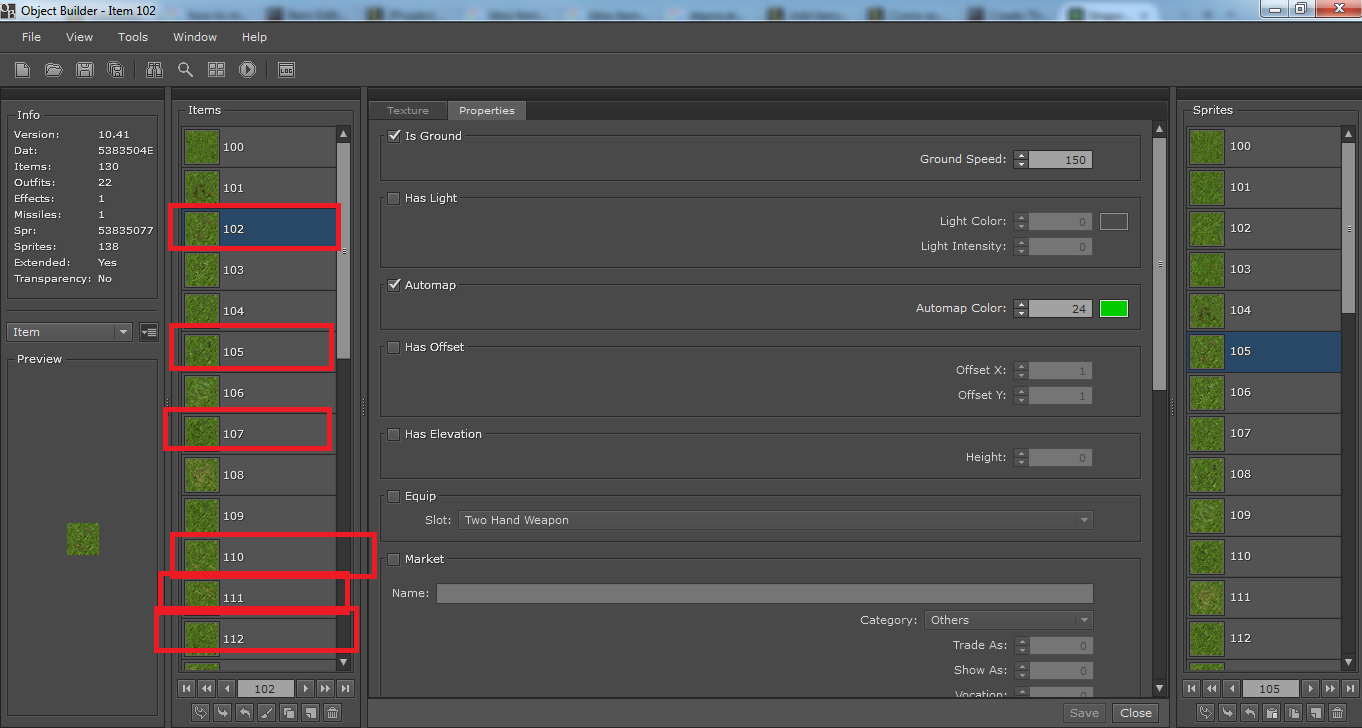Click the outlined arrow replace icon under Items
This screenshot has height=728, width=1362.
201,713
